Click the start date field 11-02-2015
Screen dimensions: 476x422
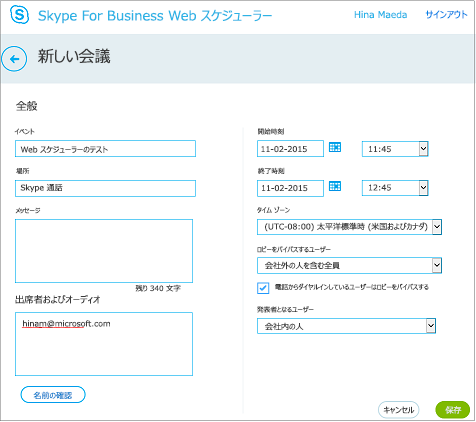point(290,149)
